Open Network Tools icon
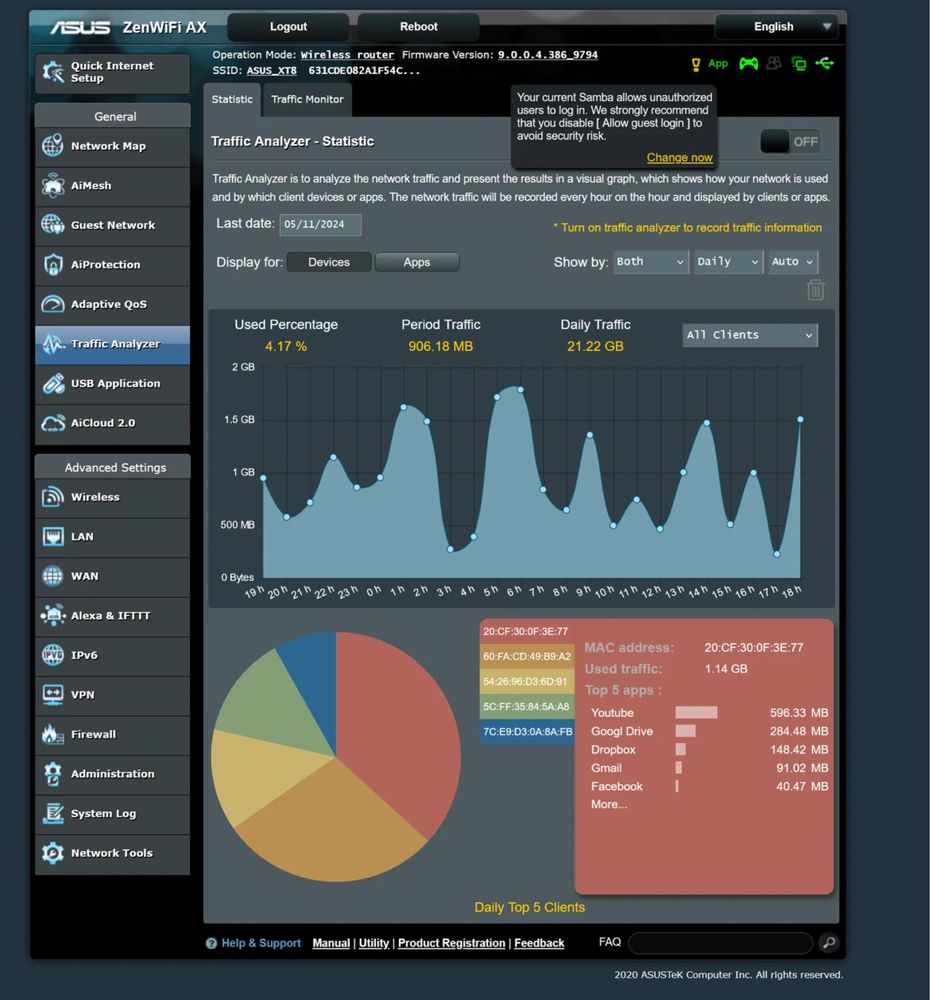930x1000 pixels. click(53, 853)
